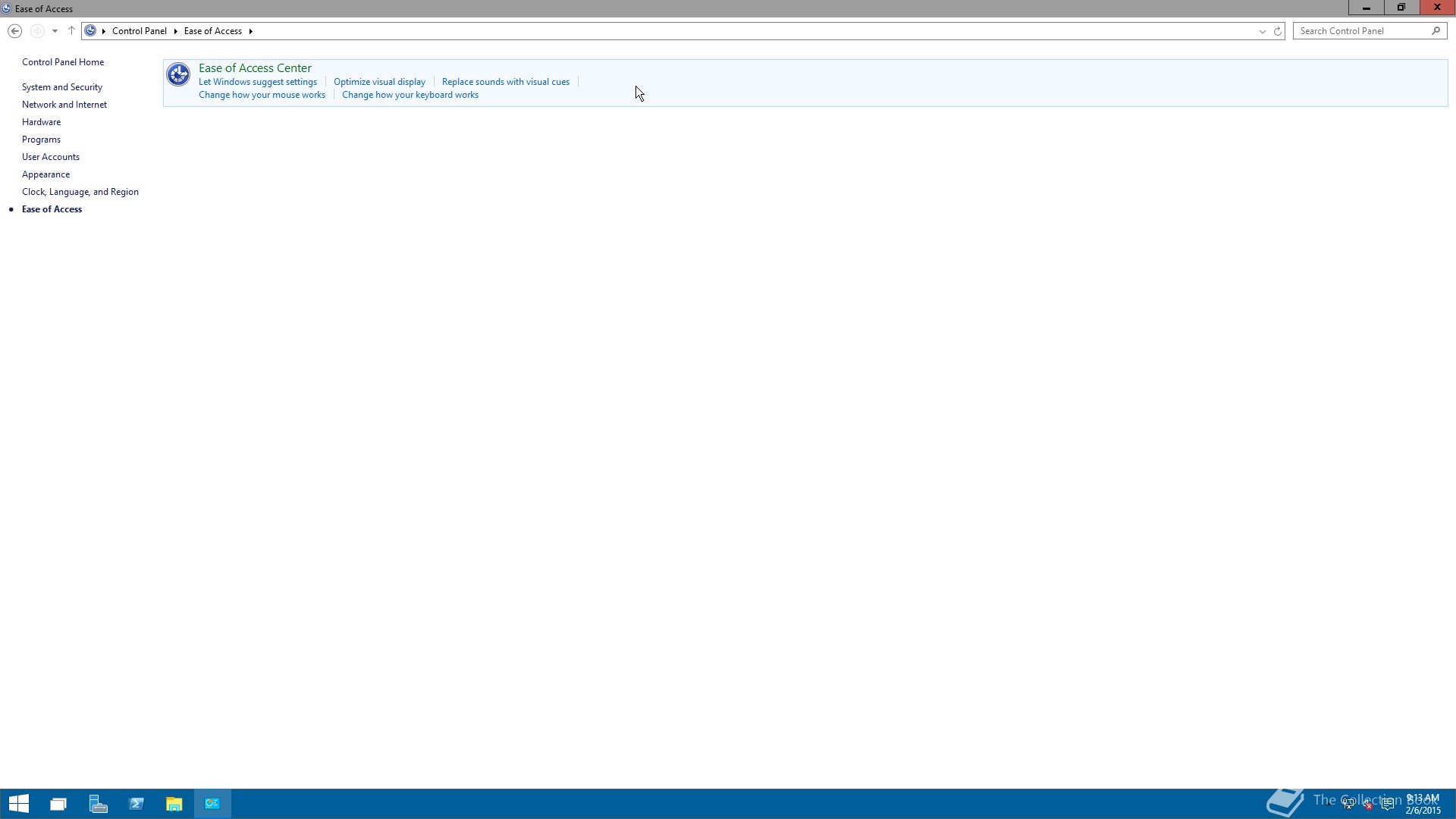Restore down the Ease of Access window
This screenshot has height=819, width=1456.
[x=1401, y=8]
